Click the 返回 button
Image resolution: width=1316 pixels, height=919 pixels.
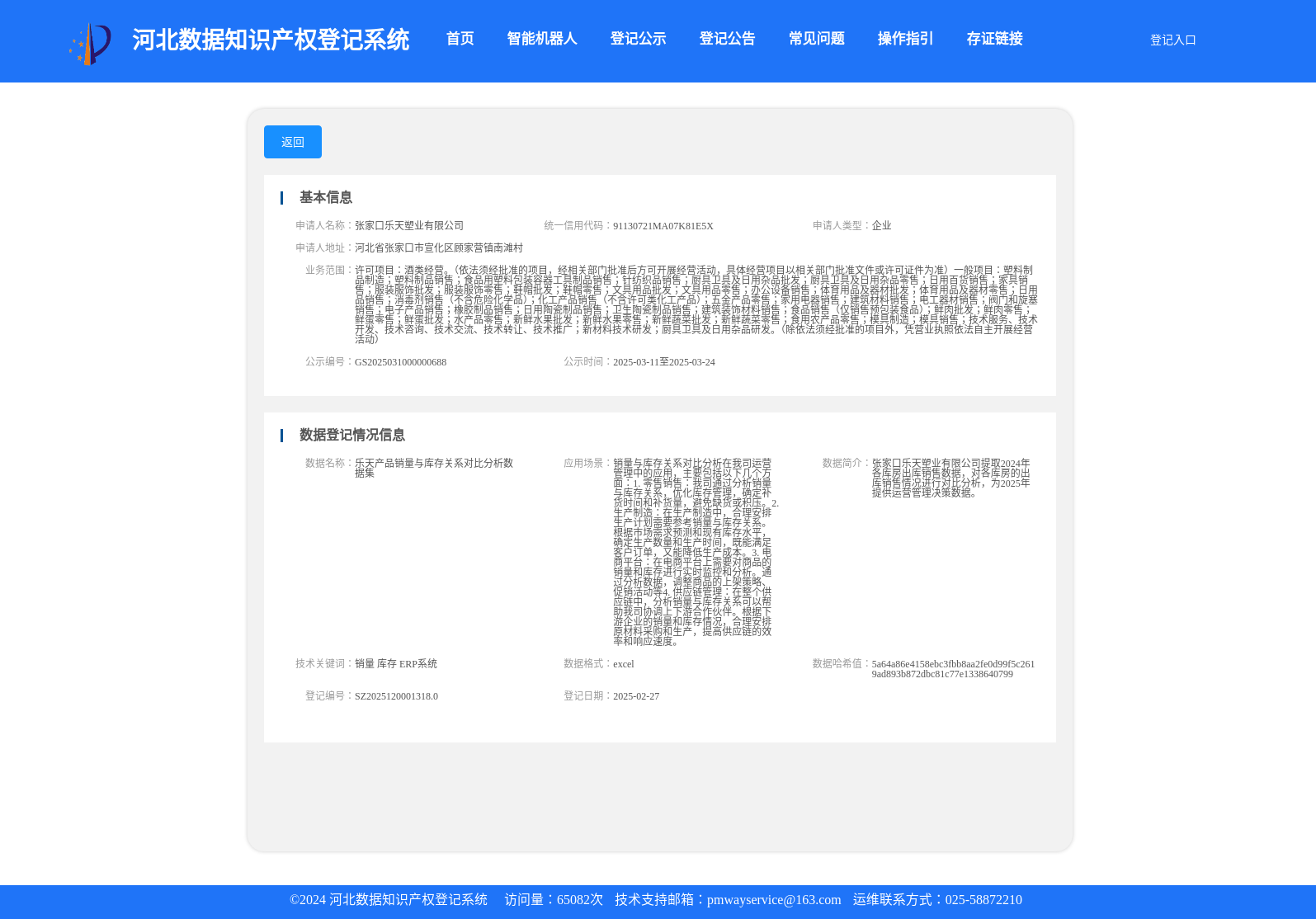(x=293, y=142)
